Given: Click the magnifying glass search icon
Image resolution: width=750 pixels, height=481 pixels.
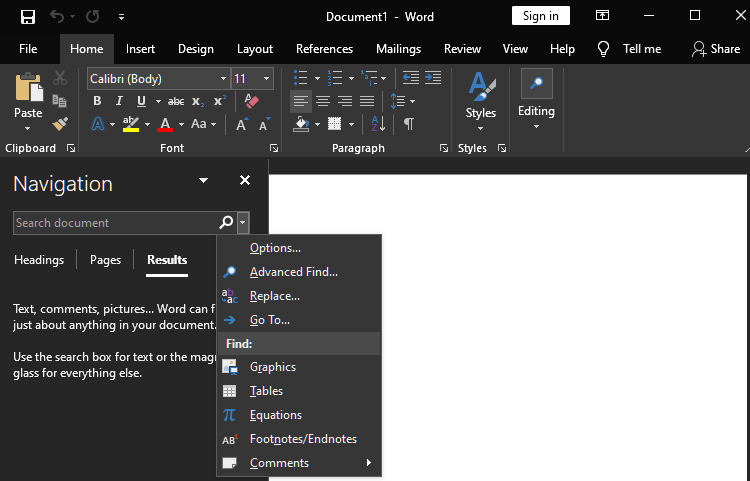Looking at the screenshot, I should 226,222.
